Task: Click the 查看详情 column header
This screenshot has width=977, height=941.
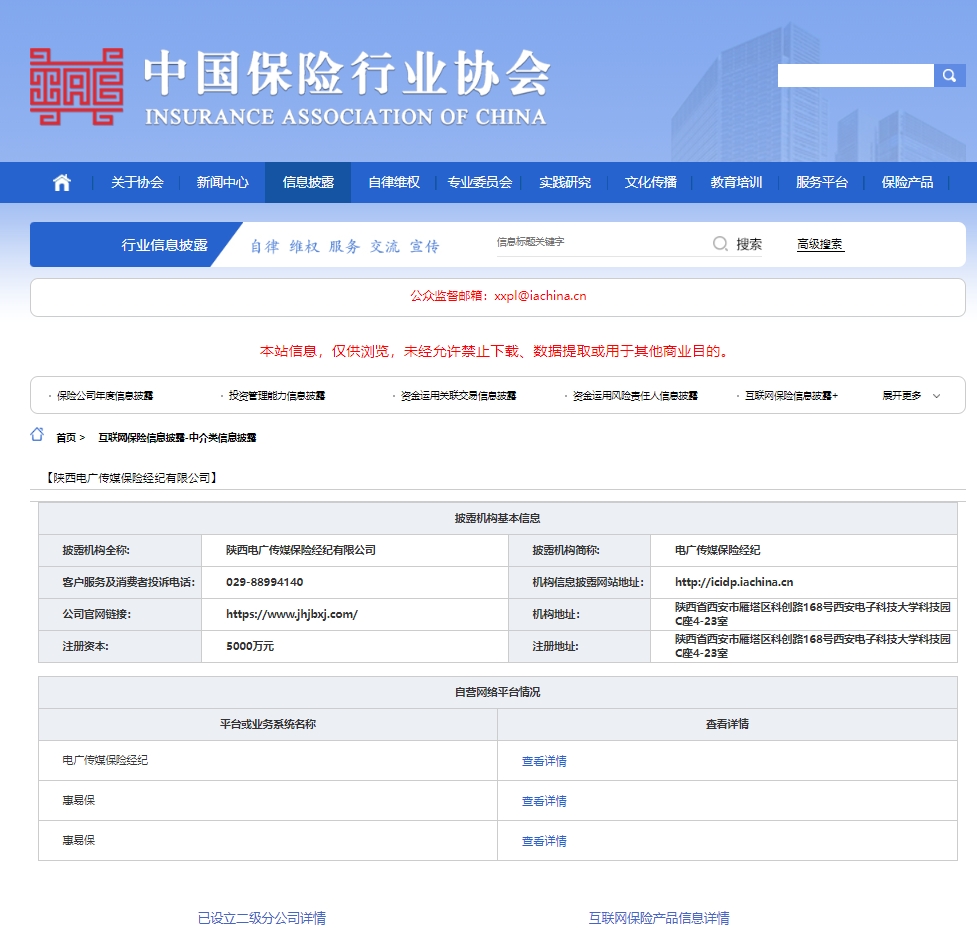Action: 727,724
